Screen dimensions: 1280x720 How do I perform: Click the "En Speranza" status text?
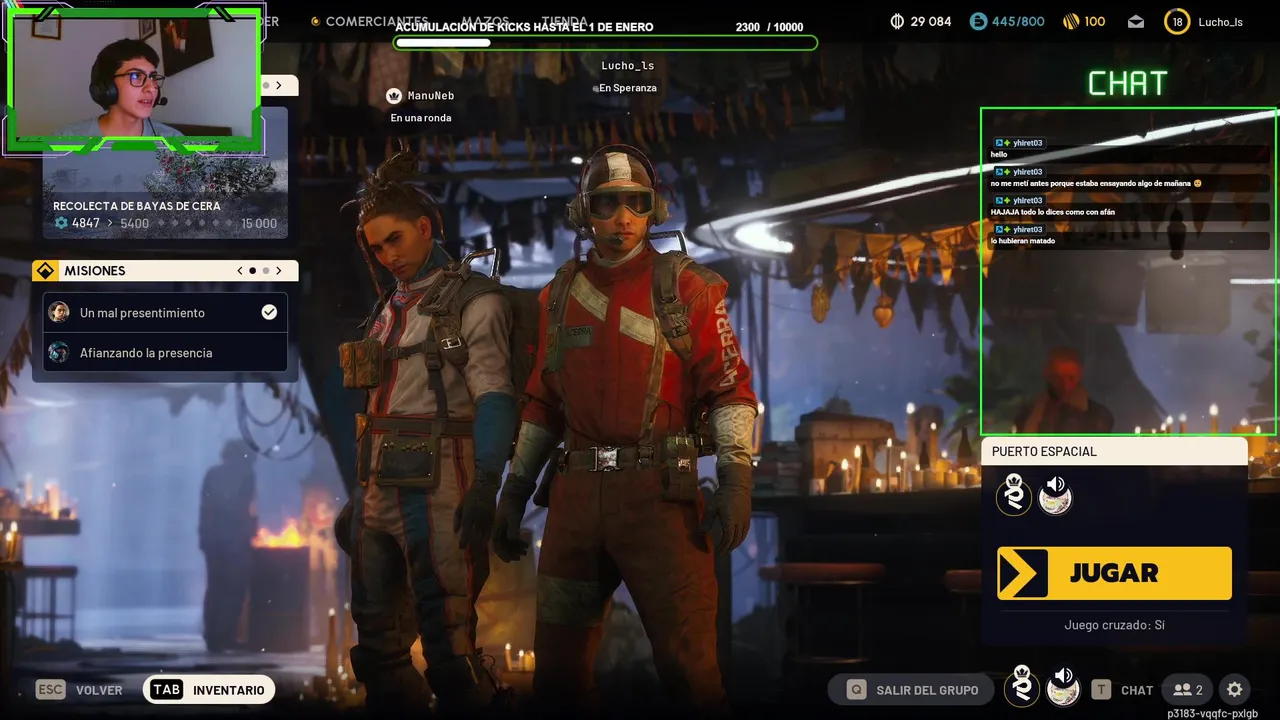tap(628, 88)
